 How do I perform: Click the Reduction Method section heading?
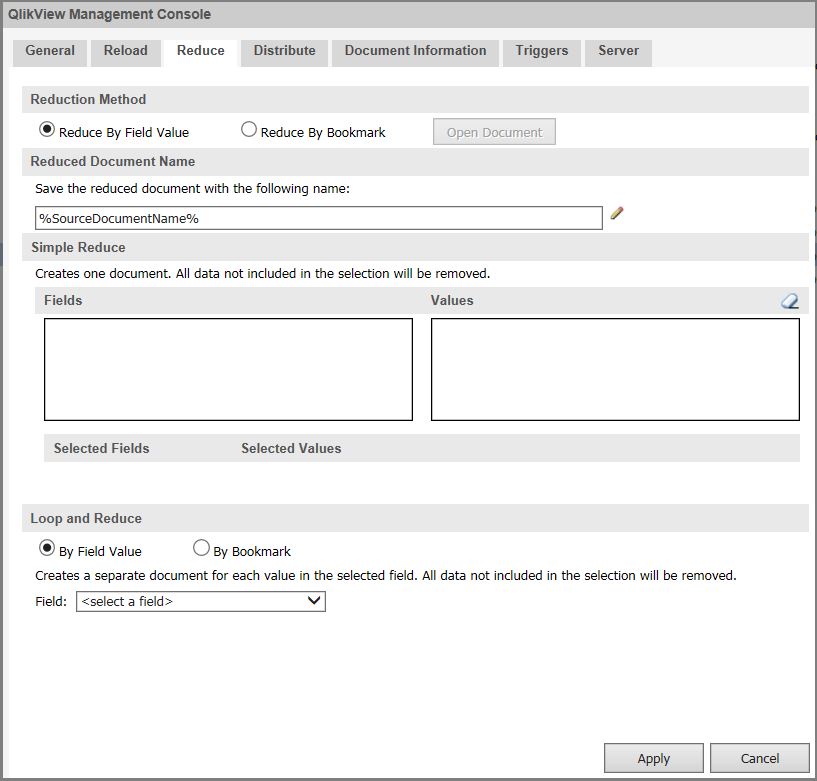pyautogui.click(x=88, y=100)
